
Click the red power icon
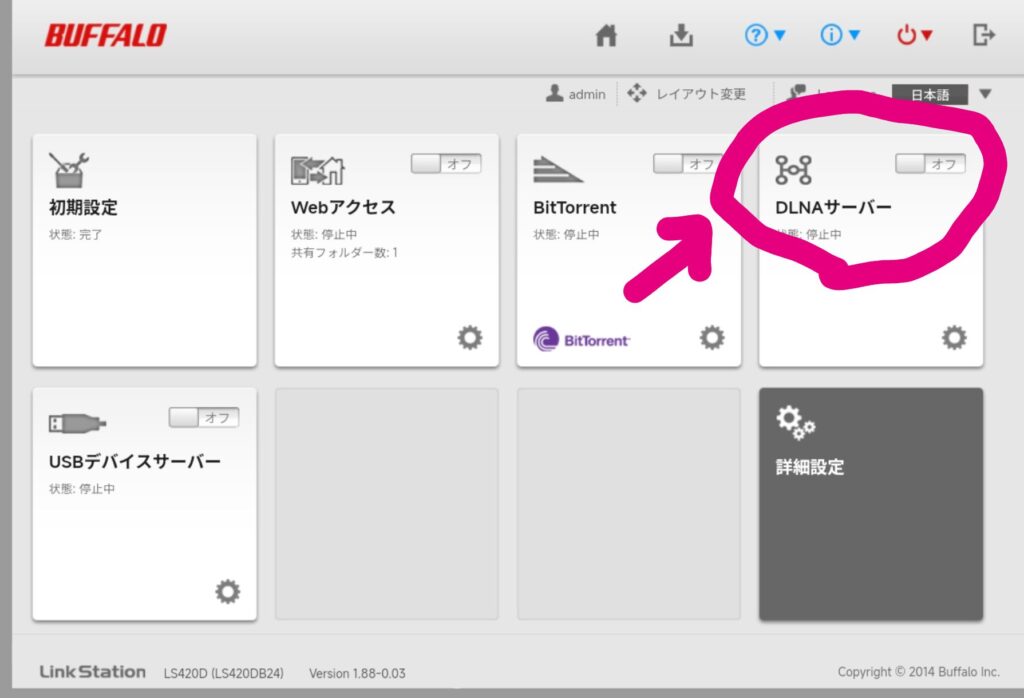point(906,35)
